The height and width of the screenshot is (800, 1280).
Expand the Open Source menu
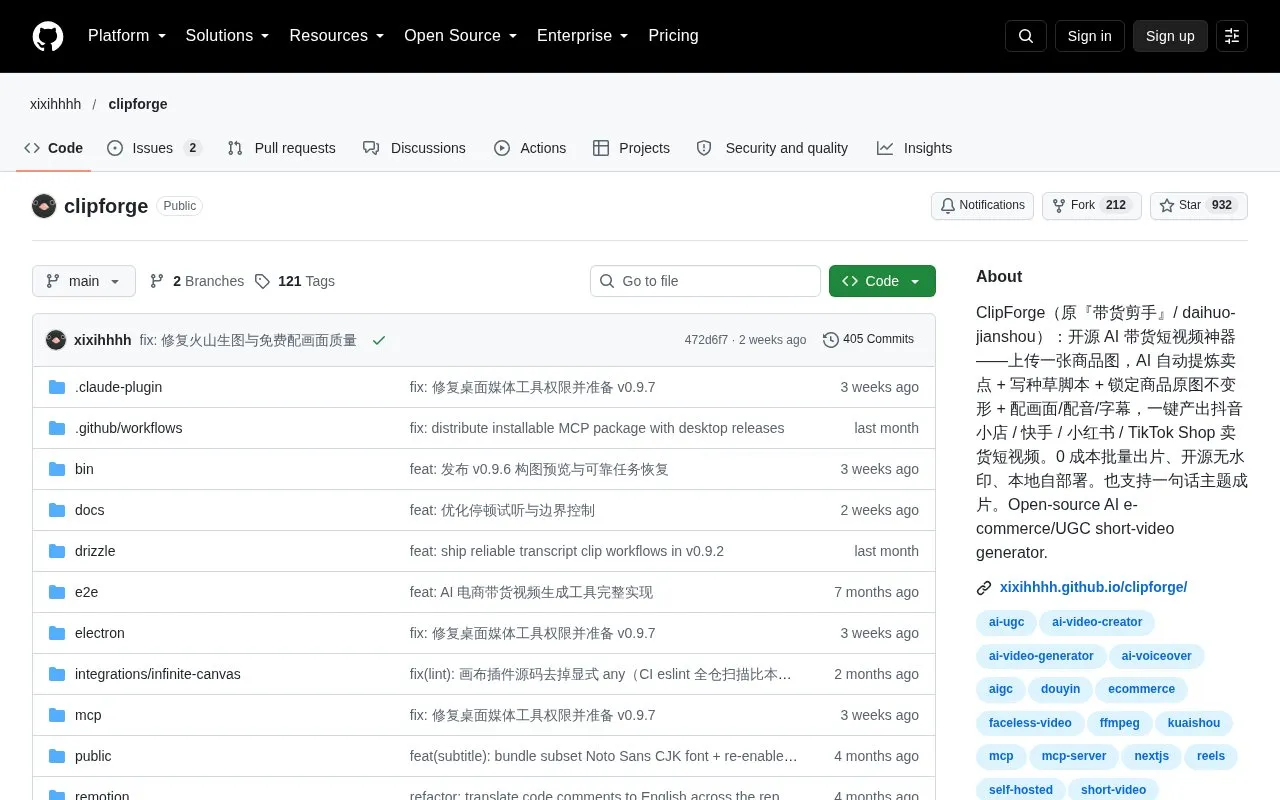[x=461, y=36]
